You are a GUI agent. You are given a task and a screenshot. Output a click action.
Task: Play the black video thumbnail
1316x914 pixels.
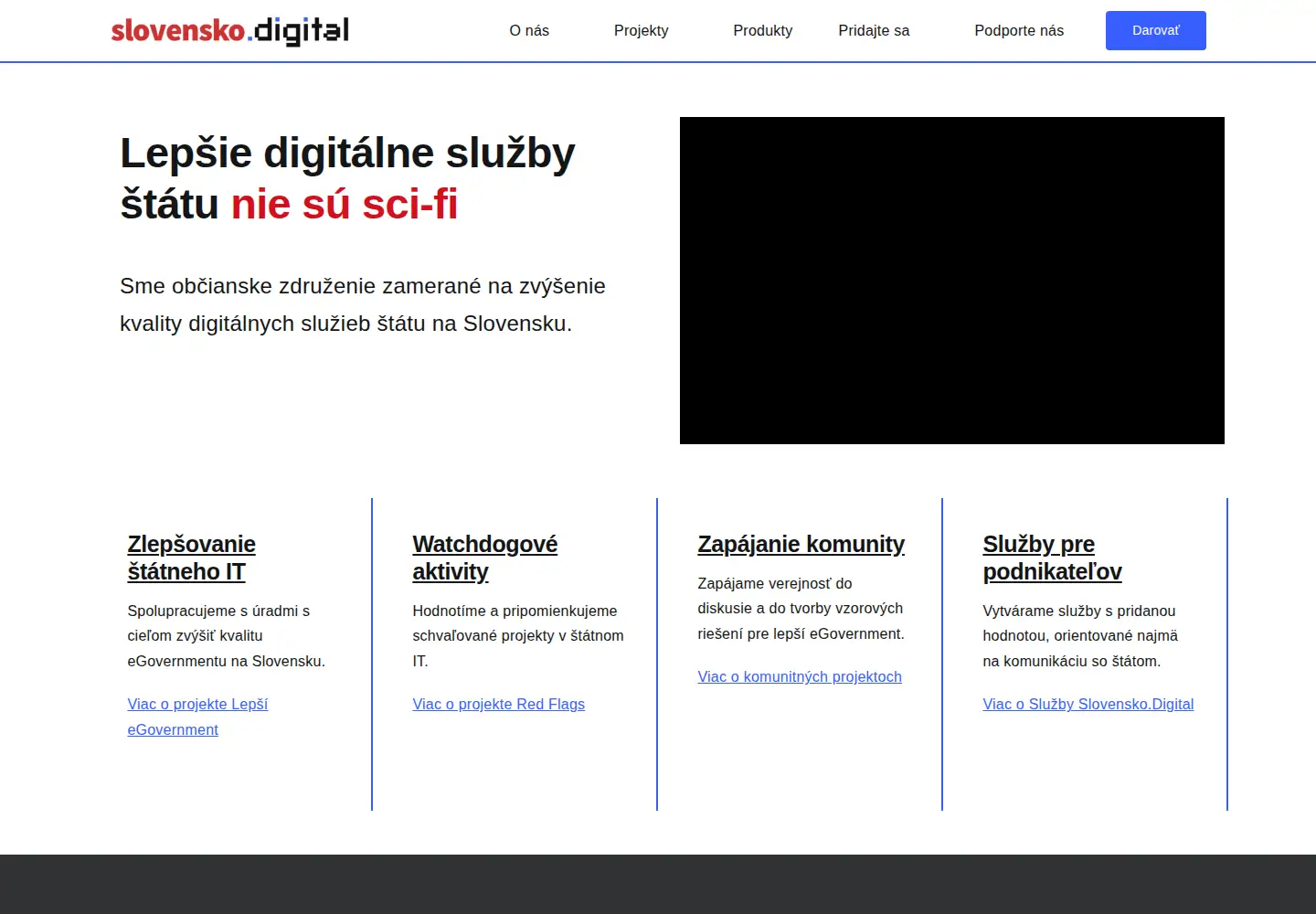click(952, 281)
